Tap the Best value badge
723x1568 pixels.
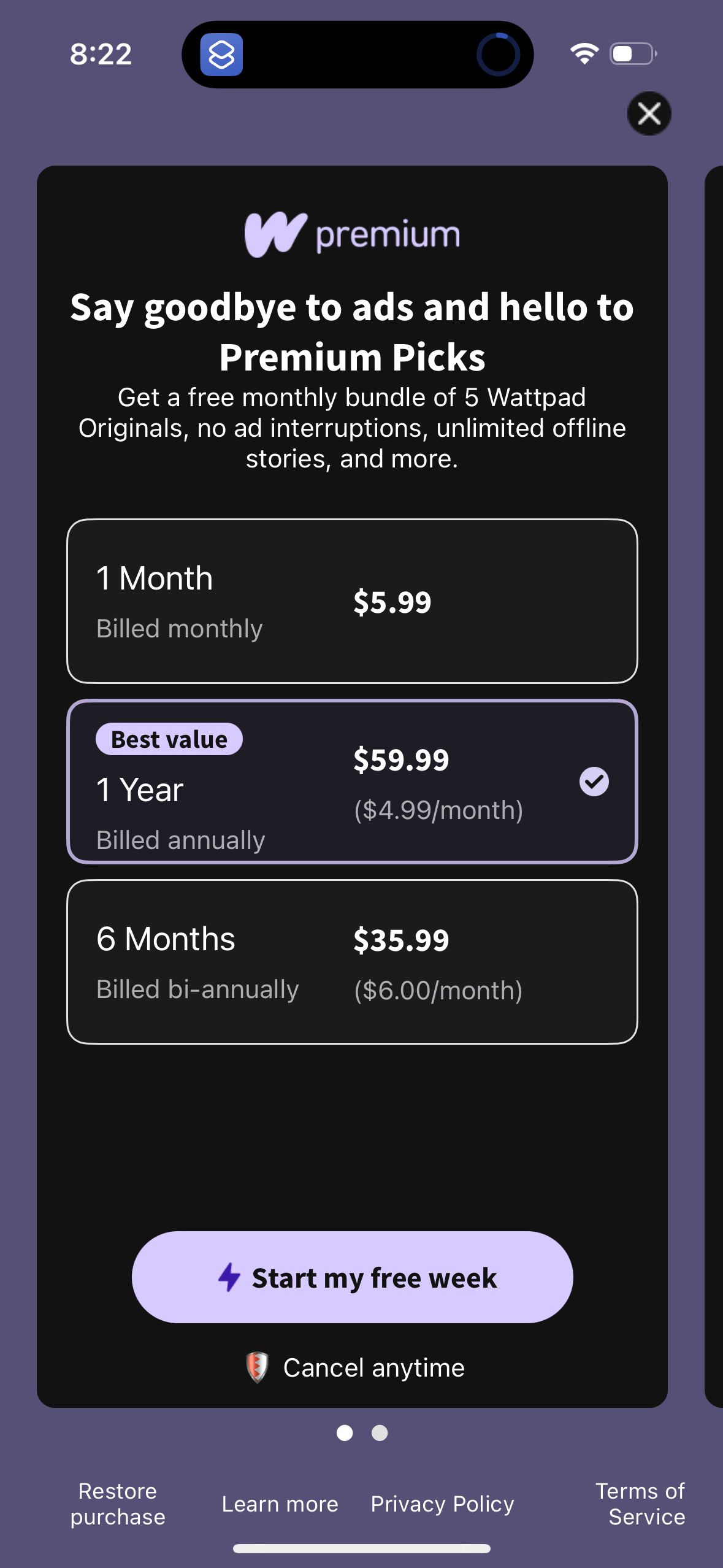pos(169,739)
